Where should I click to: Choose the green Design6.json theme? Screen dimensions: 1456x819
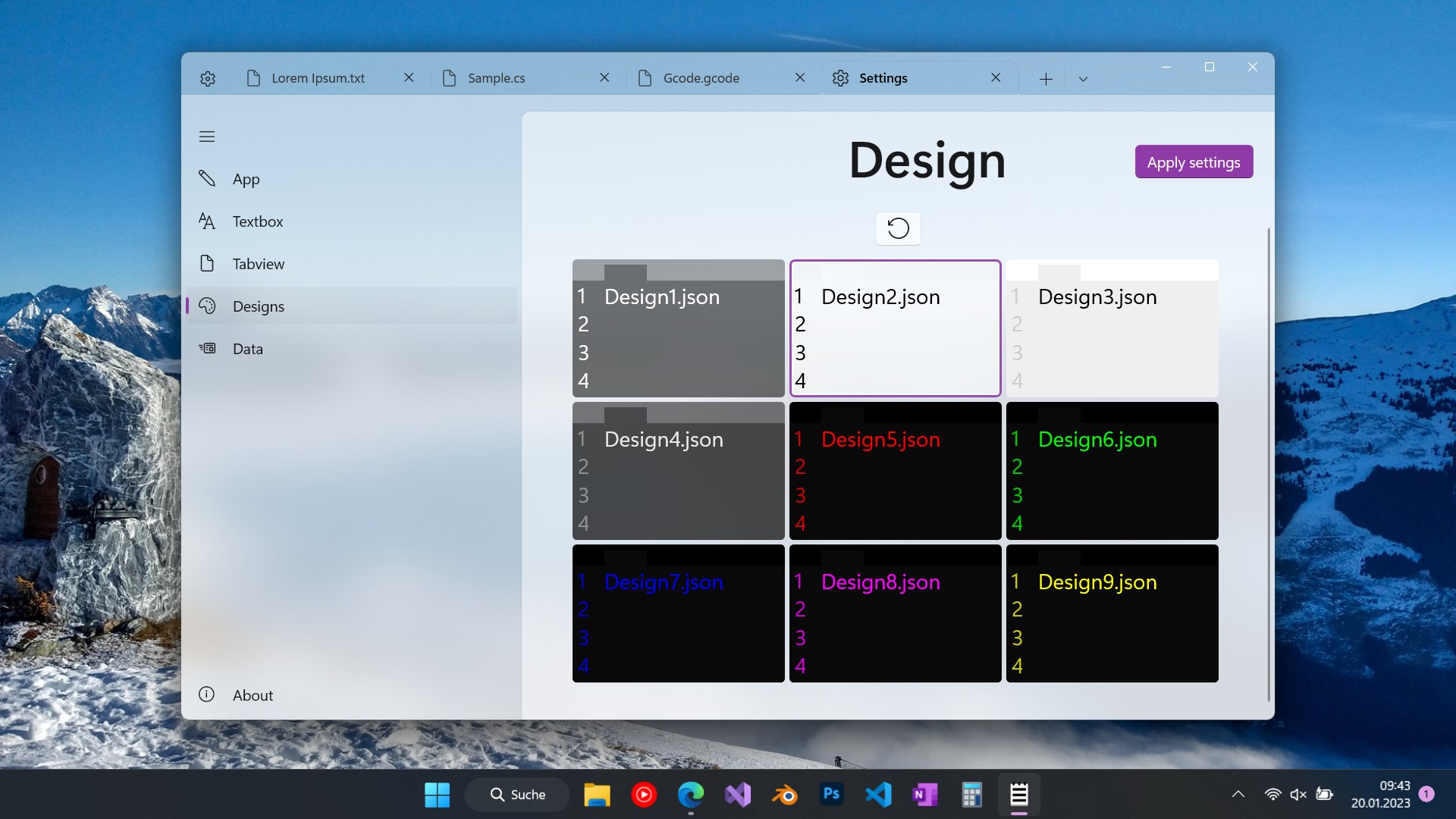pyautogui.click(x=1112, y=471)
